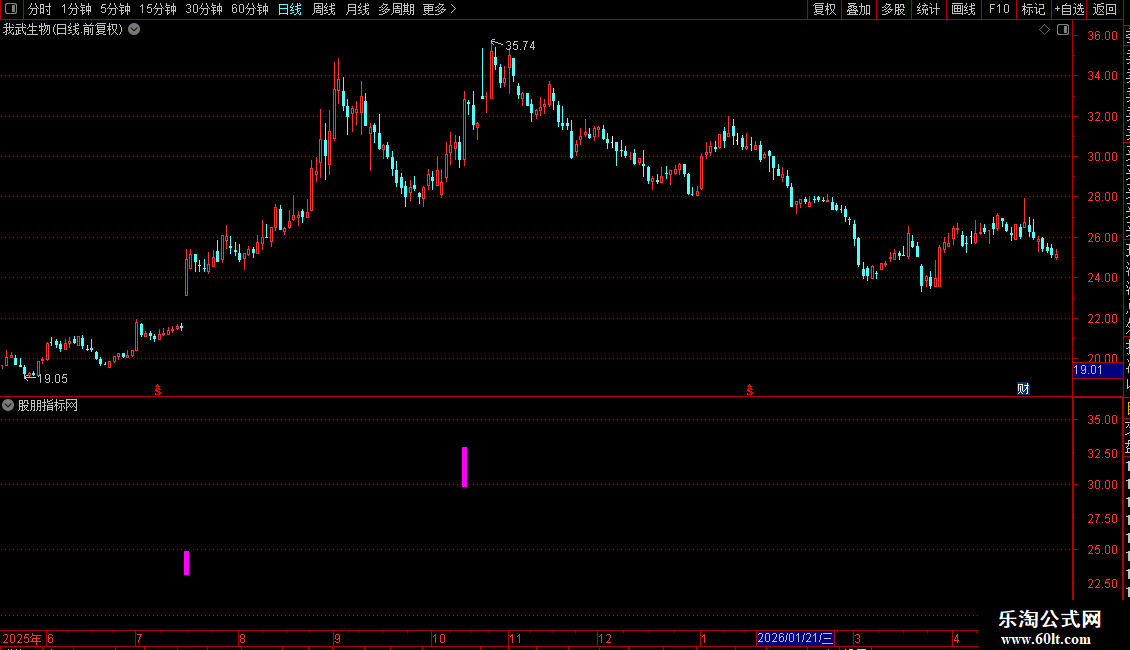Select the 日线 daily chart tab
Screen dimensions: 1130x650
tap(290, 9)
